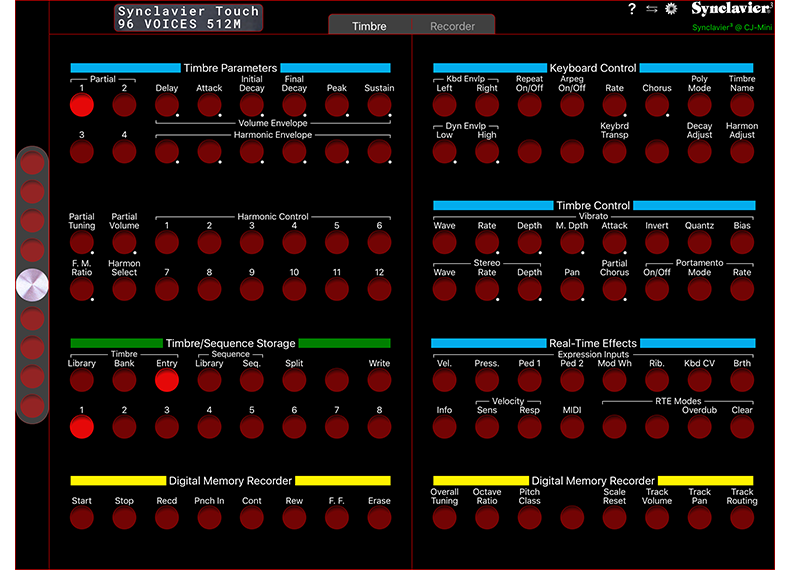Select storage slot 1 button
This screenshot has width=790, height=570.
[x=82, y=427]
